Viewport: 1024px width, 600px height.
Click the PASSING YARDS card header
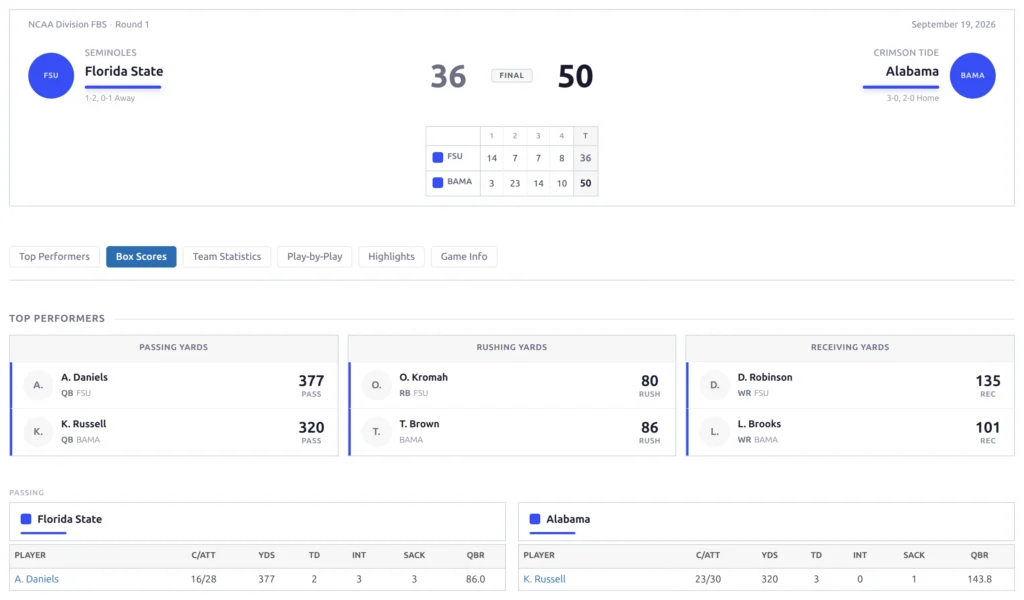(174, 347)
